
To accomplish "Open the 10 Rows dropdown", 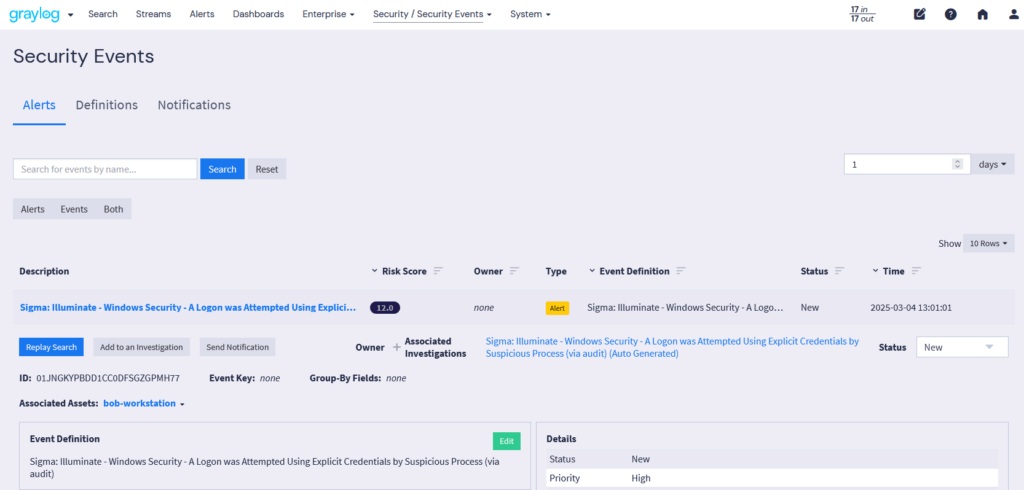I will pos(988,243).
